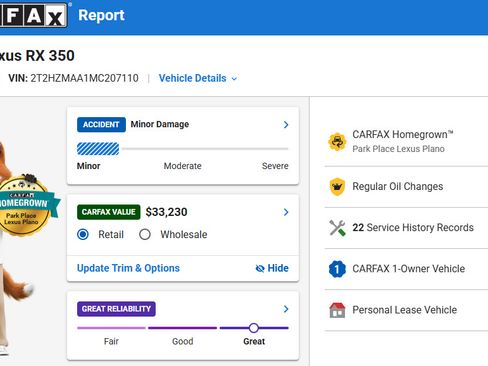Screen dimensions: 488x366
Task: Click the Moderate severity label
Action: (x=183, y=166)
